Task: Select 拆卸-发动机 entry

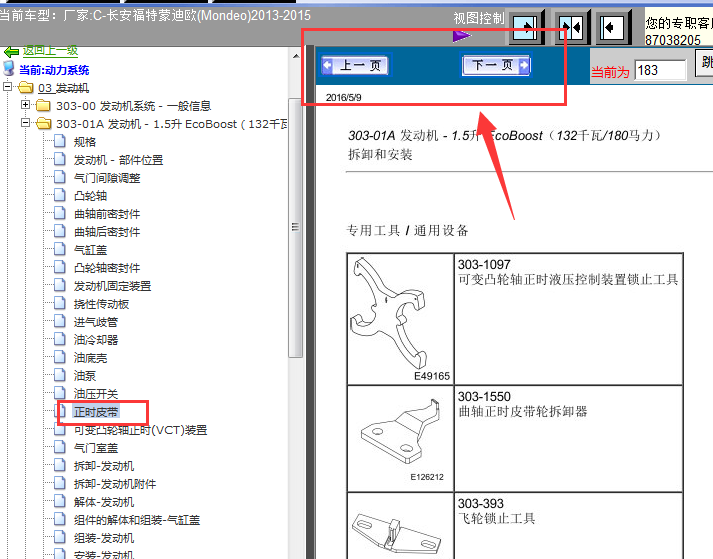Action: coord(104,466)
